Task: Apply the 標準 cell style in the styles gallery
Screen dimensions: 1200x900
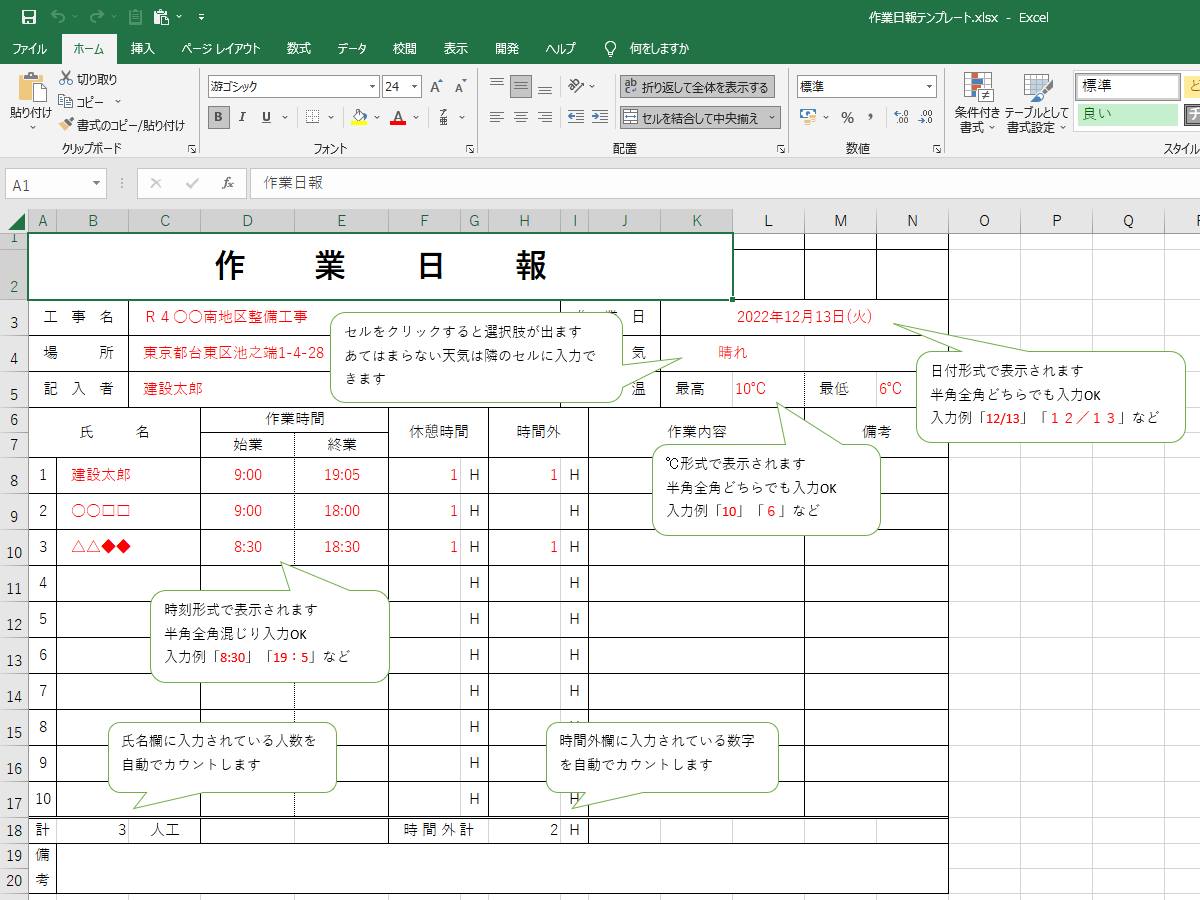Action: coord(1128,87)
